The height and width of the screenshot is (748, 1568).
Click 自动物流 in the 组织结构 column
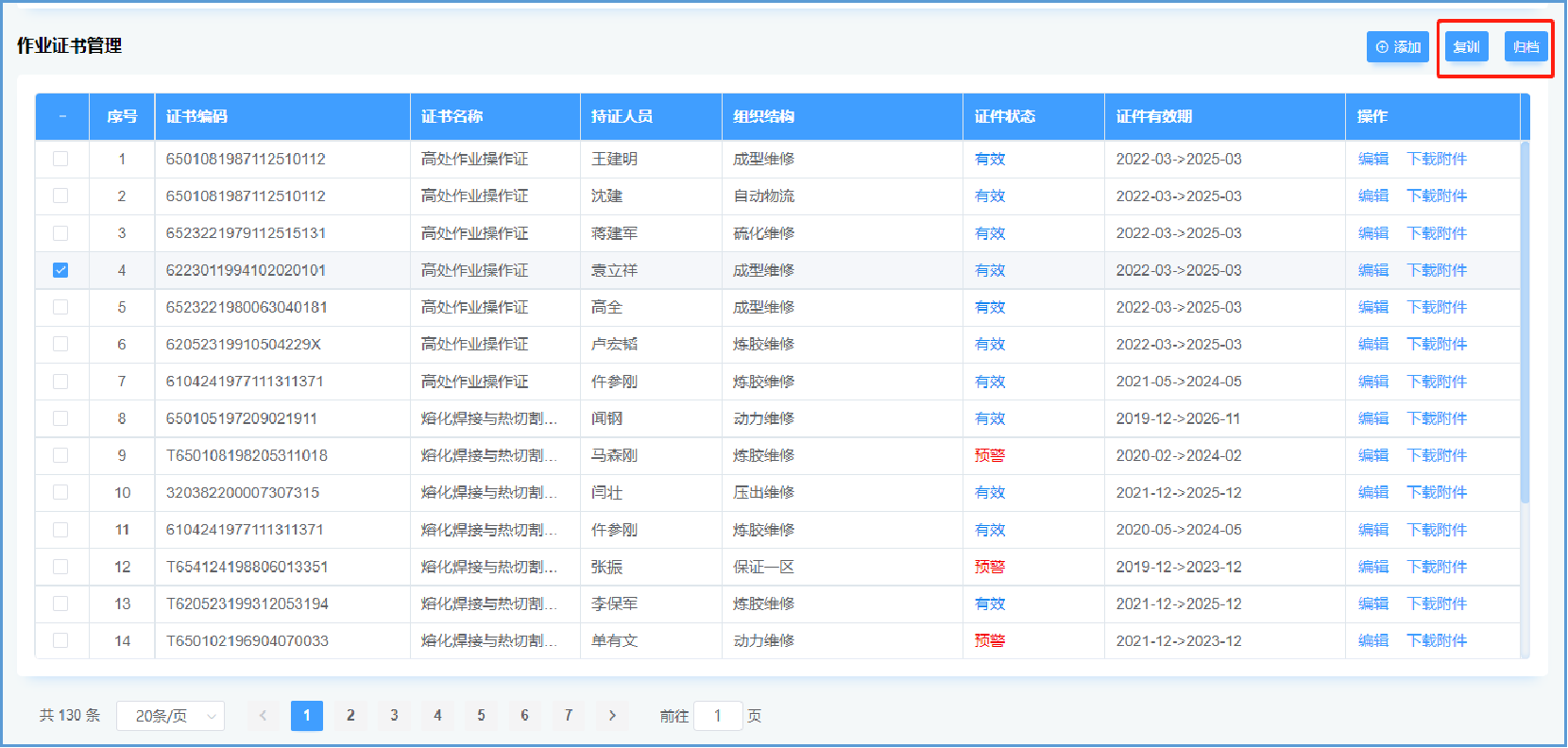[763, 195]
